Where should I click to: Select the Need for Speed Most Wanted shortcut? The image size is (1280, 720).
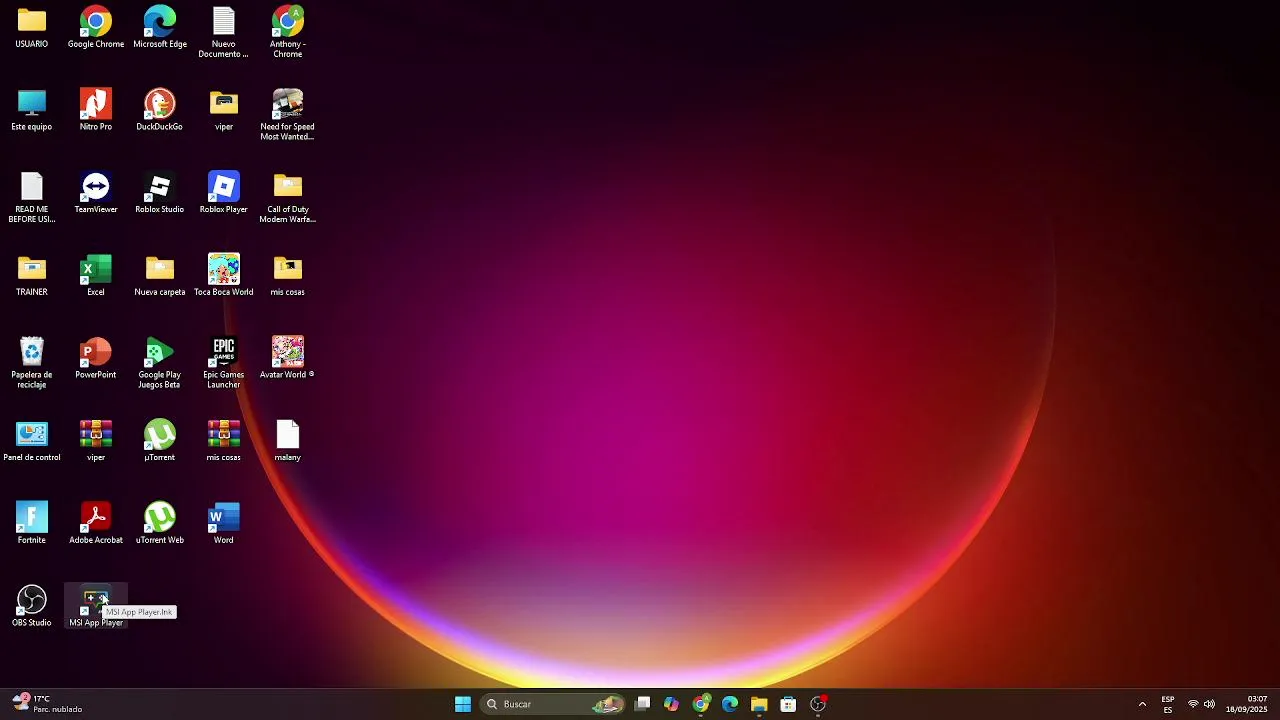pyautogui.click(x=288, y=115)
